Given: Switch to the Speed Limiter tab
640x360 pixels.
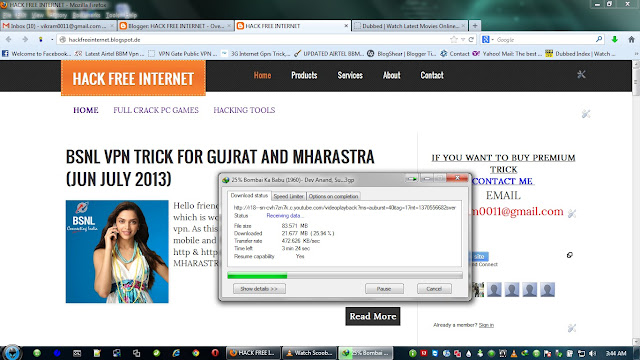Looking at the screenshot, I should click(289, 196).
